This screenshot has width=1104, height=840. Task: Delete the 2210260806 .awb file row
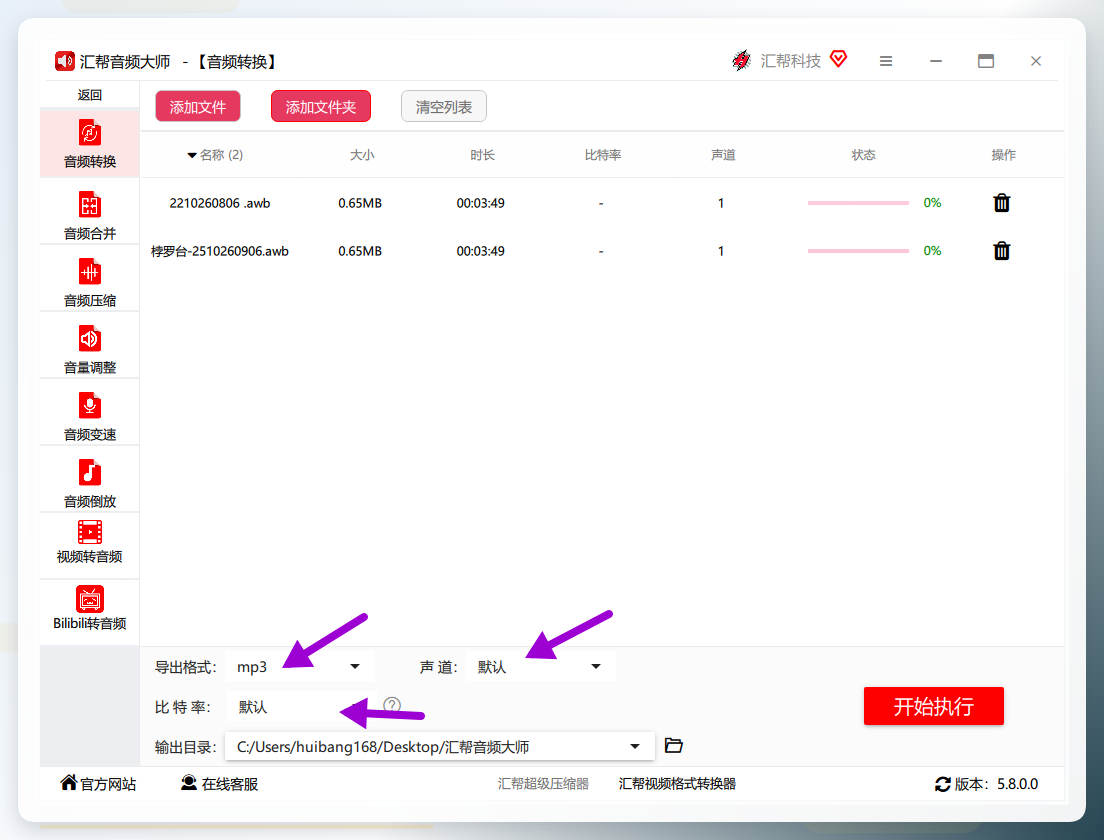(1001, 203)
